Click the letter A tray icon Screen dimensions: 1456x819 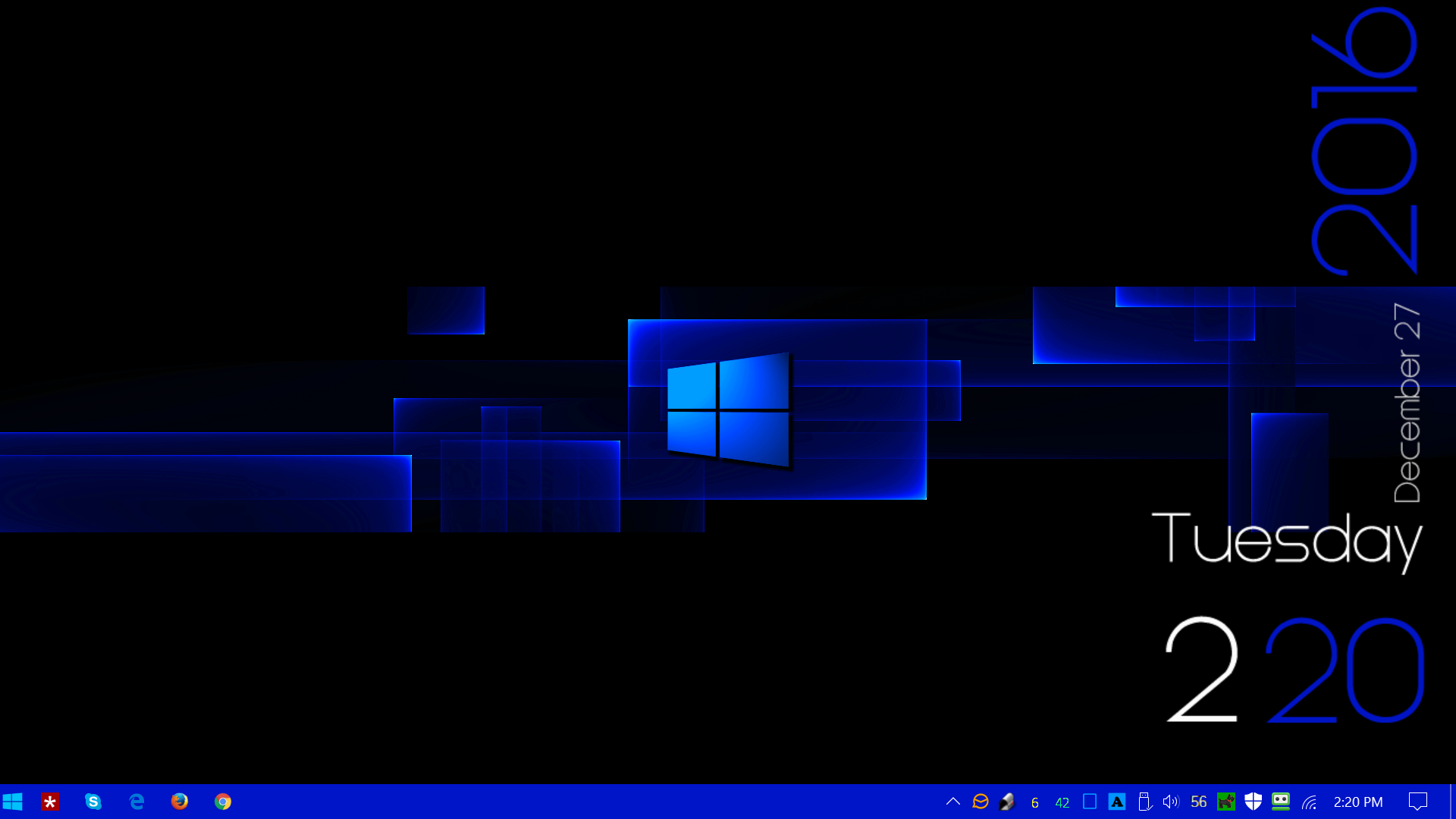point(1117,802)
